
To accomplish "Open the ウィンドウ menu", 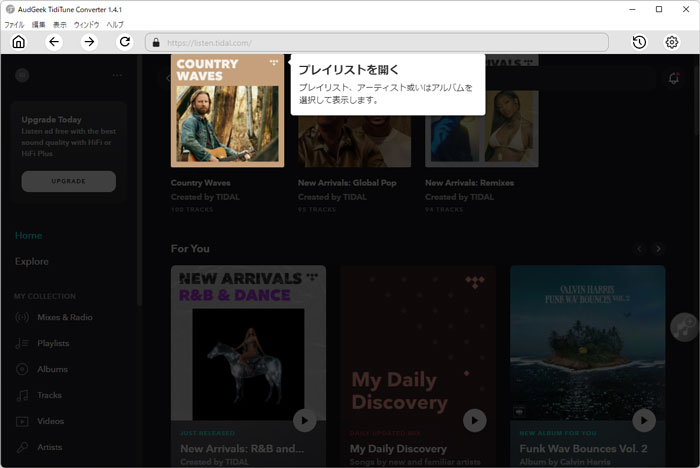I will [x=86, y=25].
